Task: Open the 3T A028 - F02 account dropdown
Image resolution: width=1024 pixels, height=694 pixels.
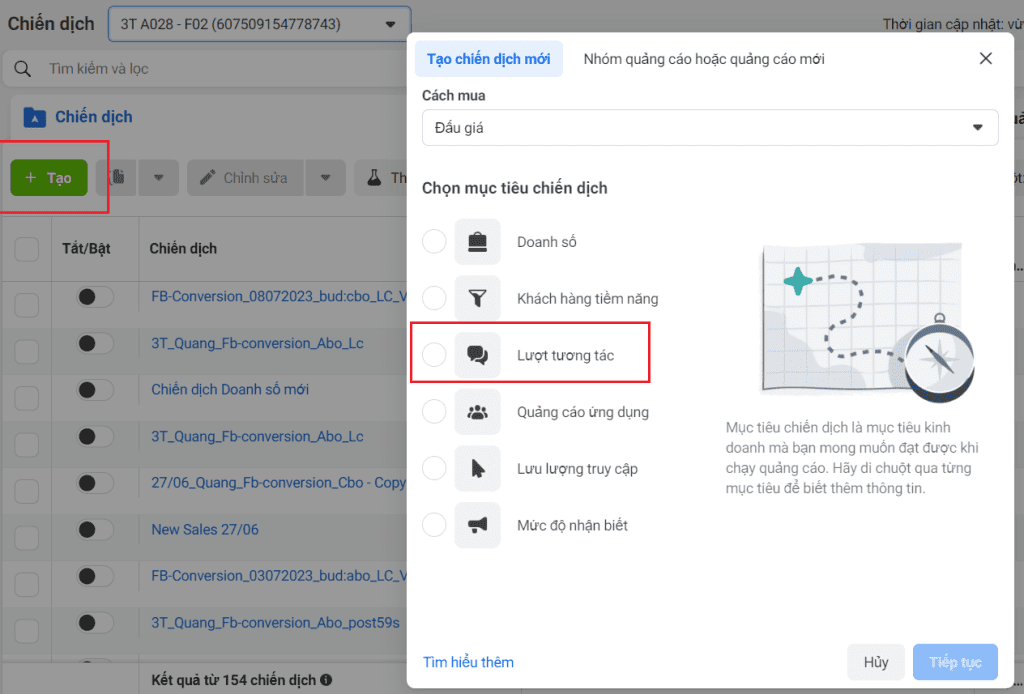Action: pyautogui.click(x=259, y=24)
